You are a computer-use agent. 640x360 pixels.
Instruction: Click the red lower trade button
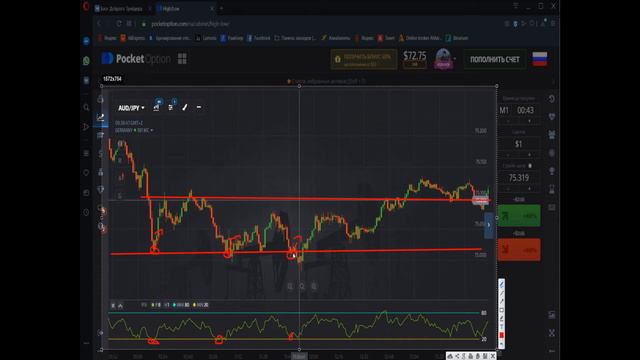point(519,249)
